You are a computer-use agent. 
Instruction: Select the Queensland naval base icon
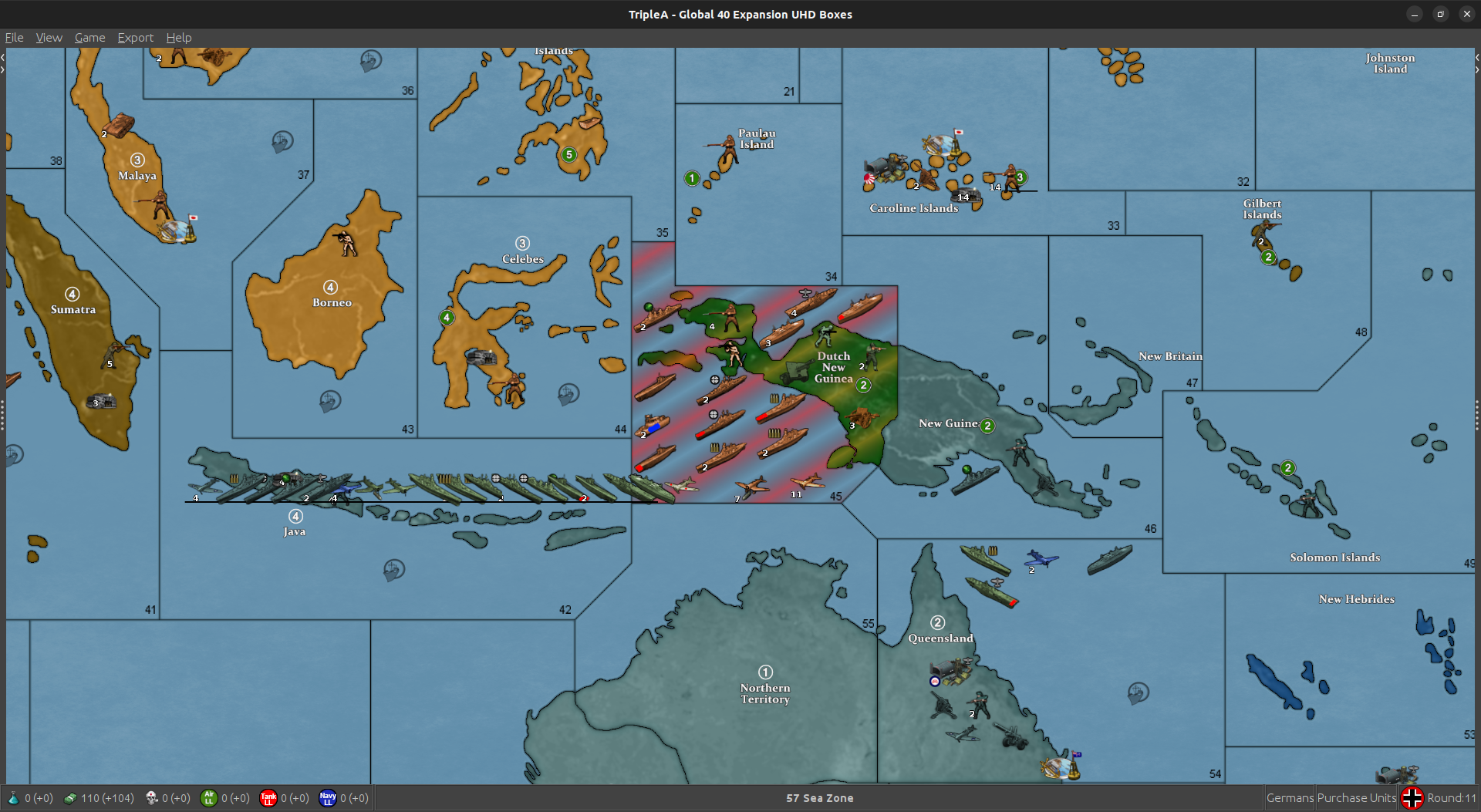click(x=1061, y=765)
